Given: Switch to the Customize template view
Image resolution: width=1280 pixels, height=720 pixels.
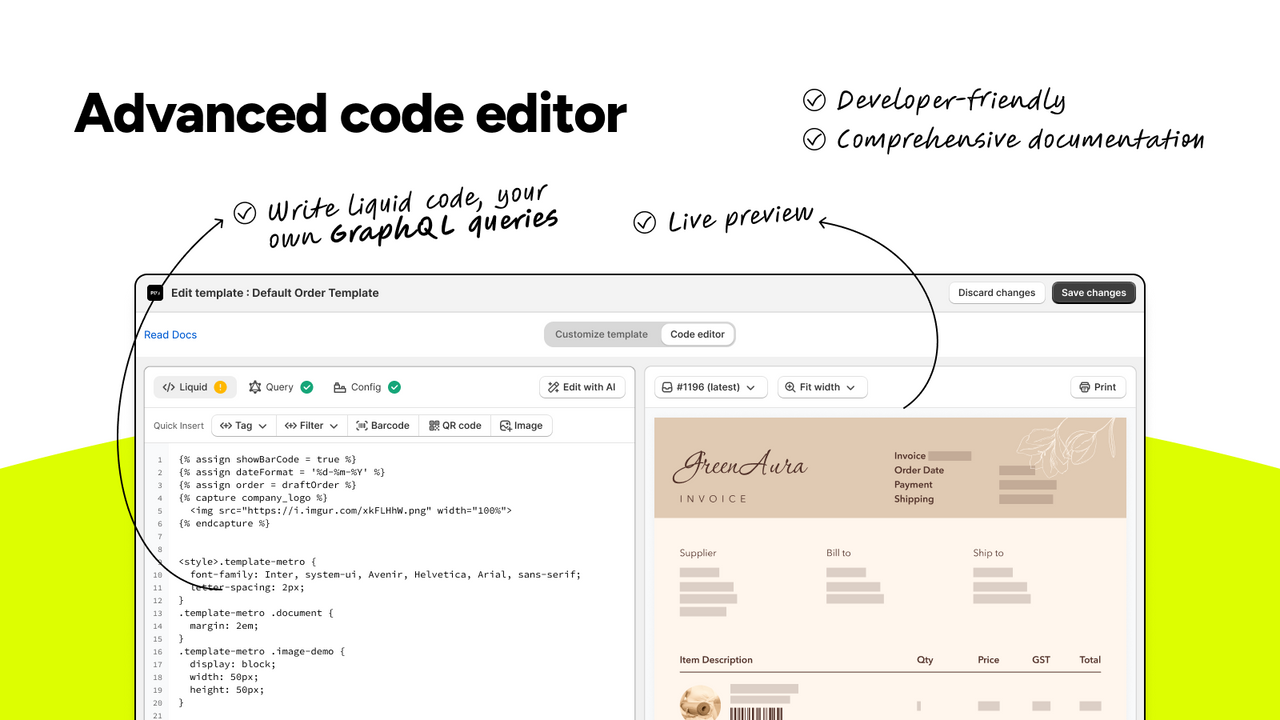Looking at the screenshot, I should 602,334.
